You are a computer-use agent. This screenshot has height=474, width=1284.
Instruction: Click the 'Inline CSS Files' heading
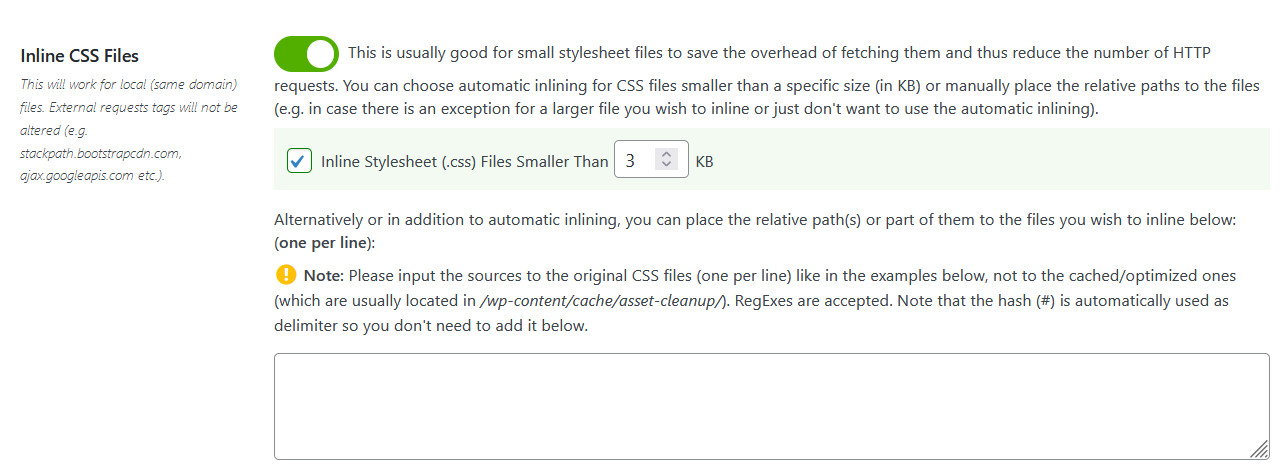click(x=79, y=55)
